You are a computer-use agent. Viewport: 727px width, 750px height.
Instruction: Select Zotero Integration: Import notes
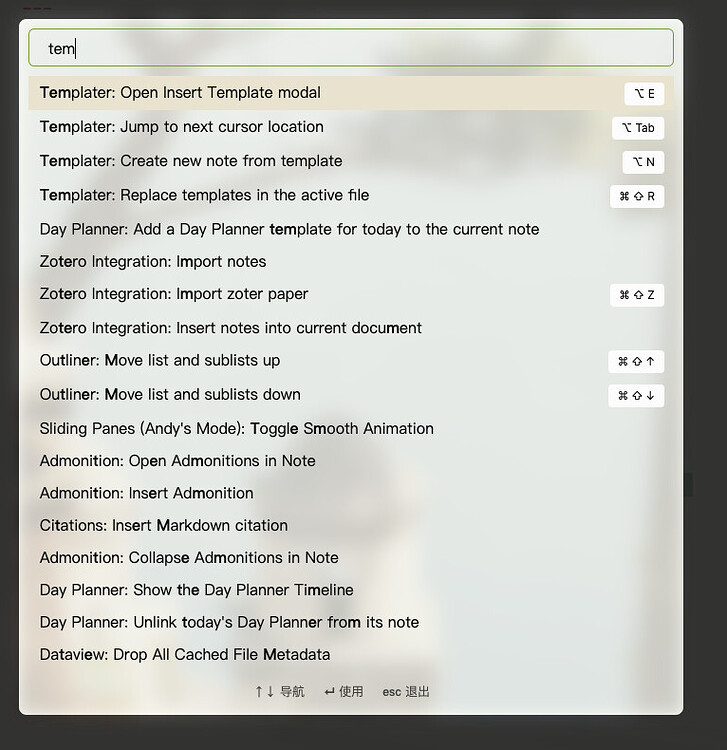tap(153, 262)
